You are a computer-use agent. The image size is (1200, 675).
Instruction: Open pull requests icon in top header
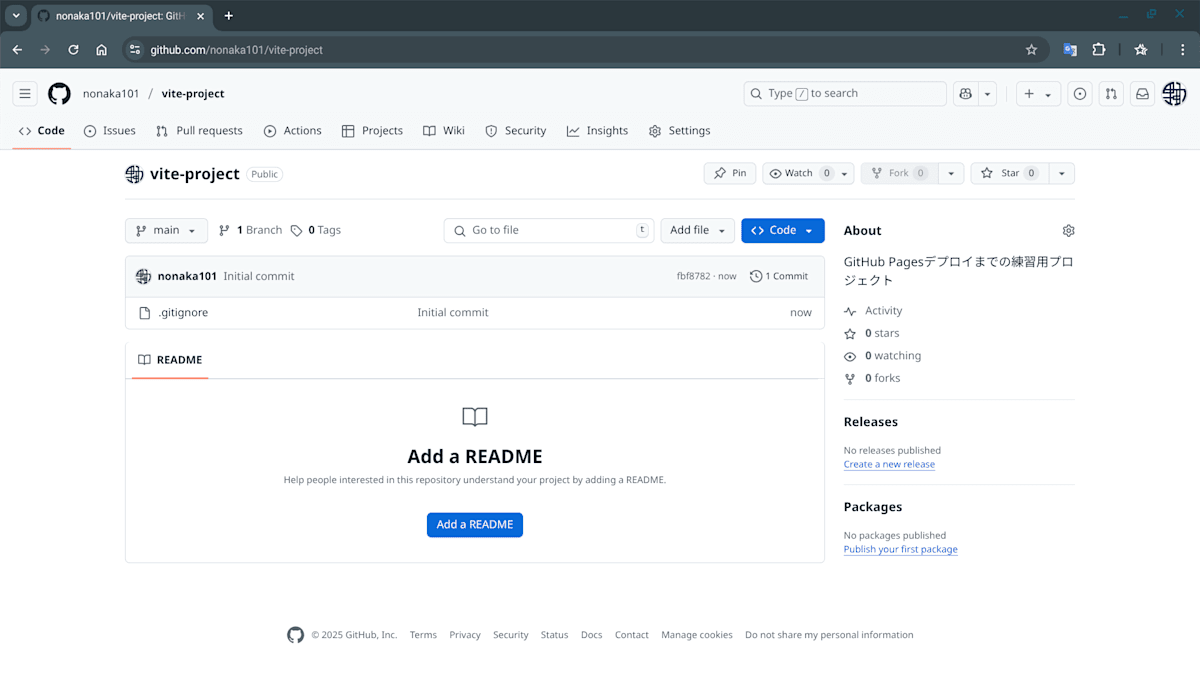point(1111,94)
